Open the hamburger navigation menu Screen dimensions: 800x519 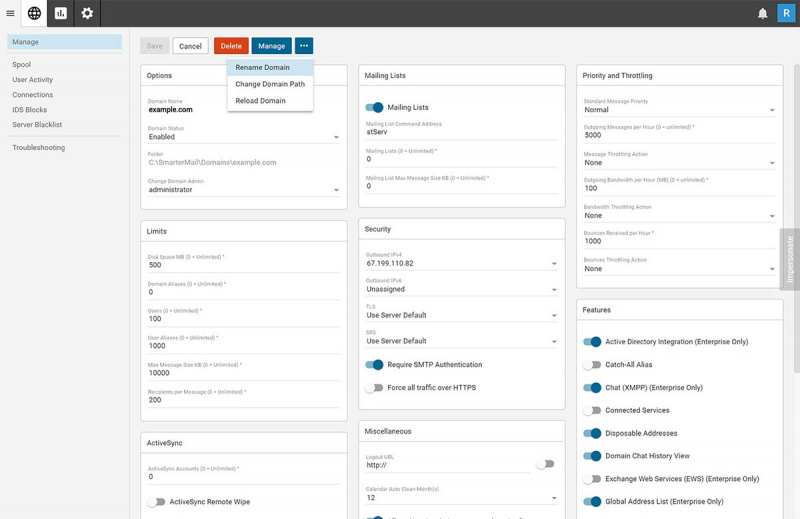11,13
